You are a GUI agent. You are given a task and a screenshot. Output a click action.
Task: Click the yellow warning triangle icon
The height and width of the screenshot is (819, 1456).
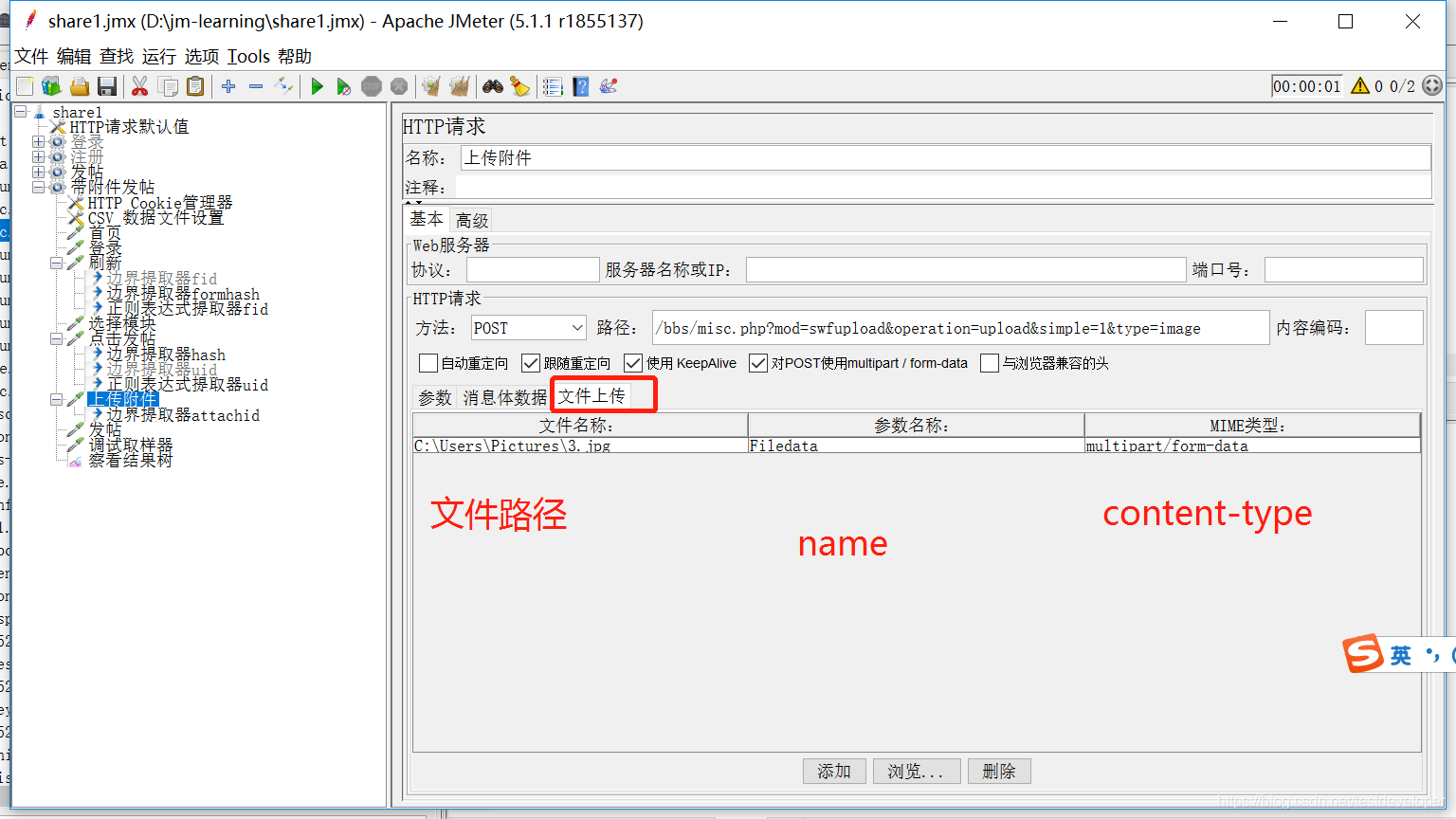1360,86
